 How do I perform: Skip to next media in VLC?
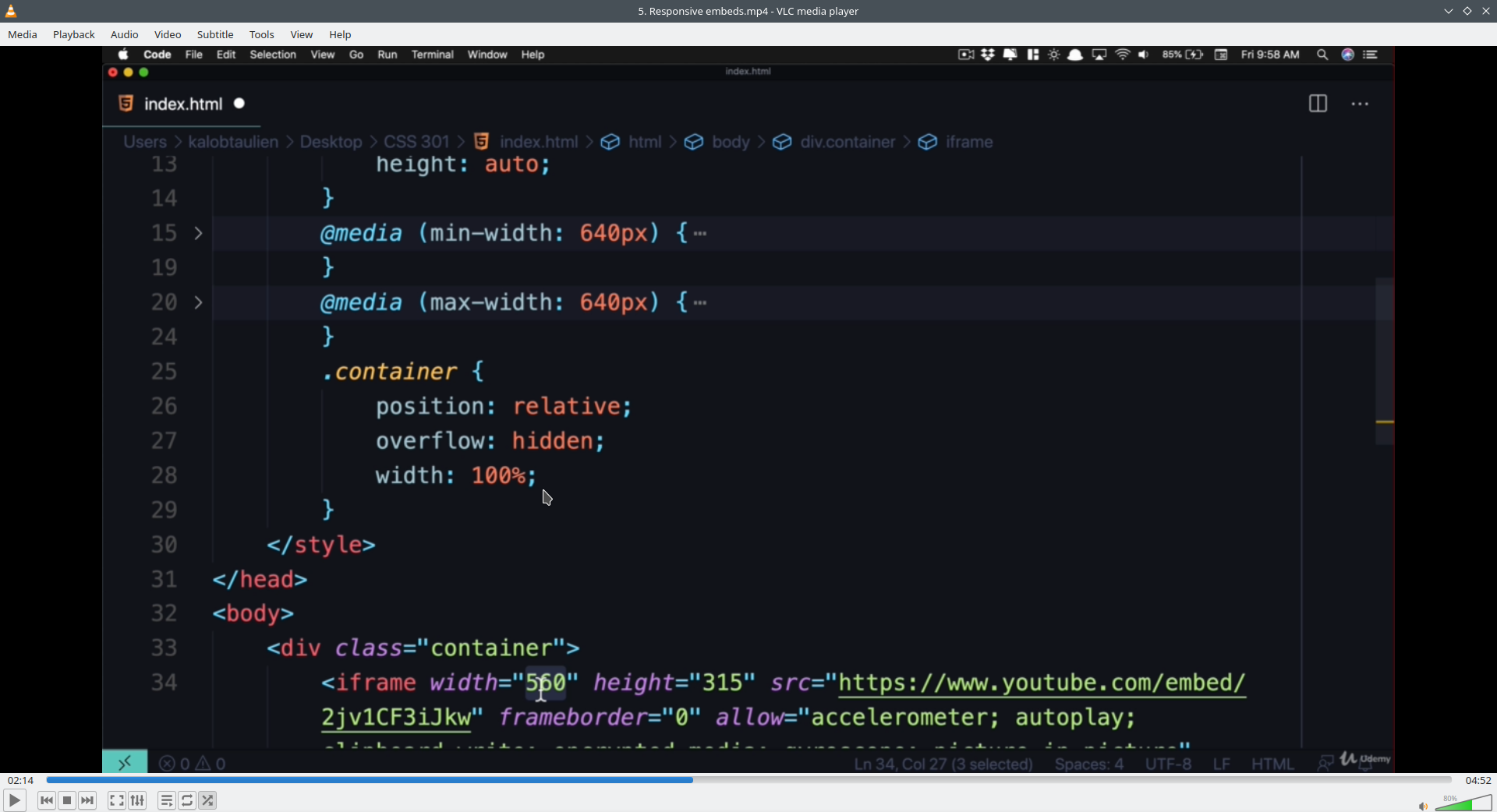[x=88, y=800]
